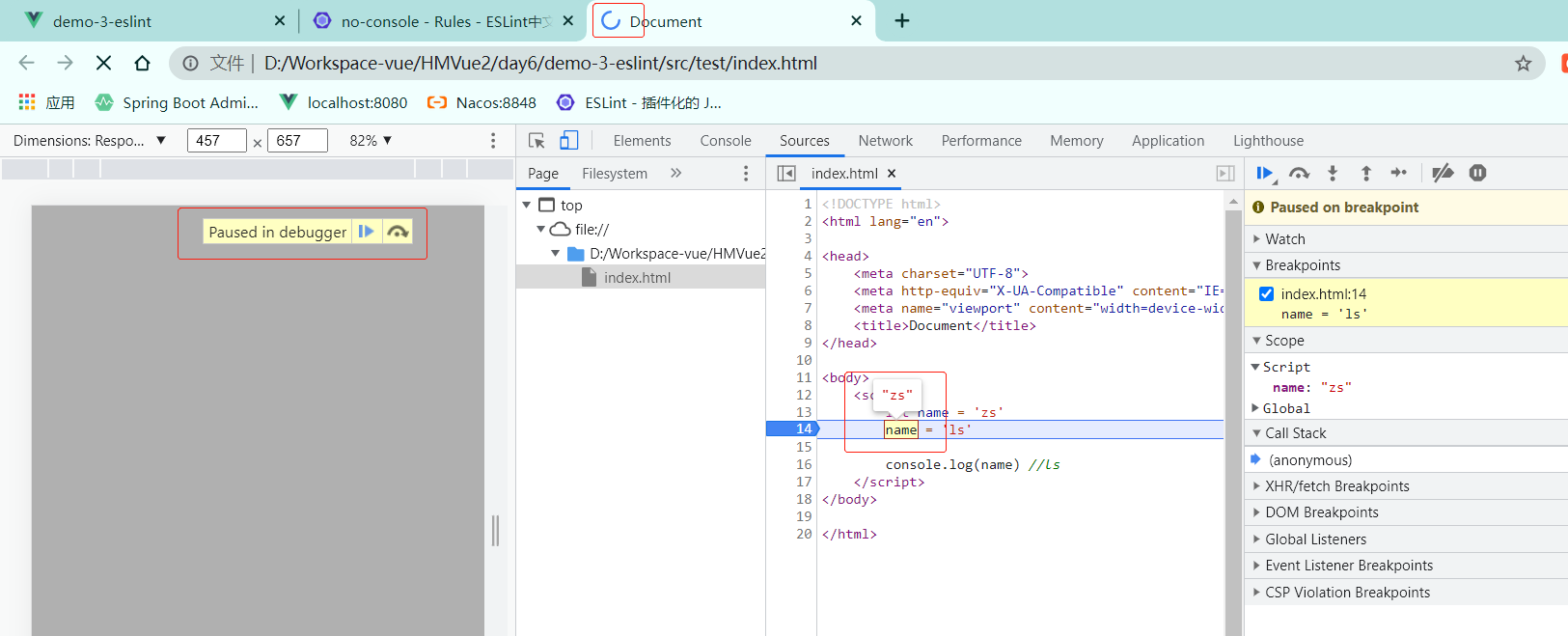Viewport: 1568px width, 636px height.
Task: Stop loading the page button
Action: click(103, 63)
